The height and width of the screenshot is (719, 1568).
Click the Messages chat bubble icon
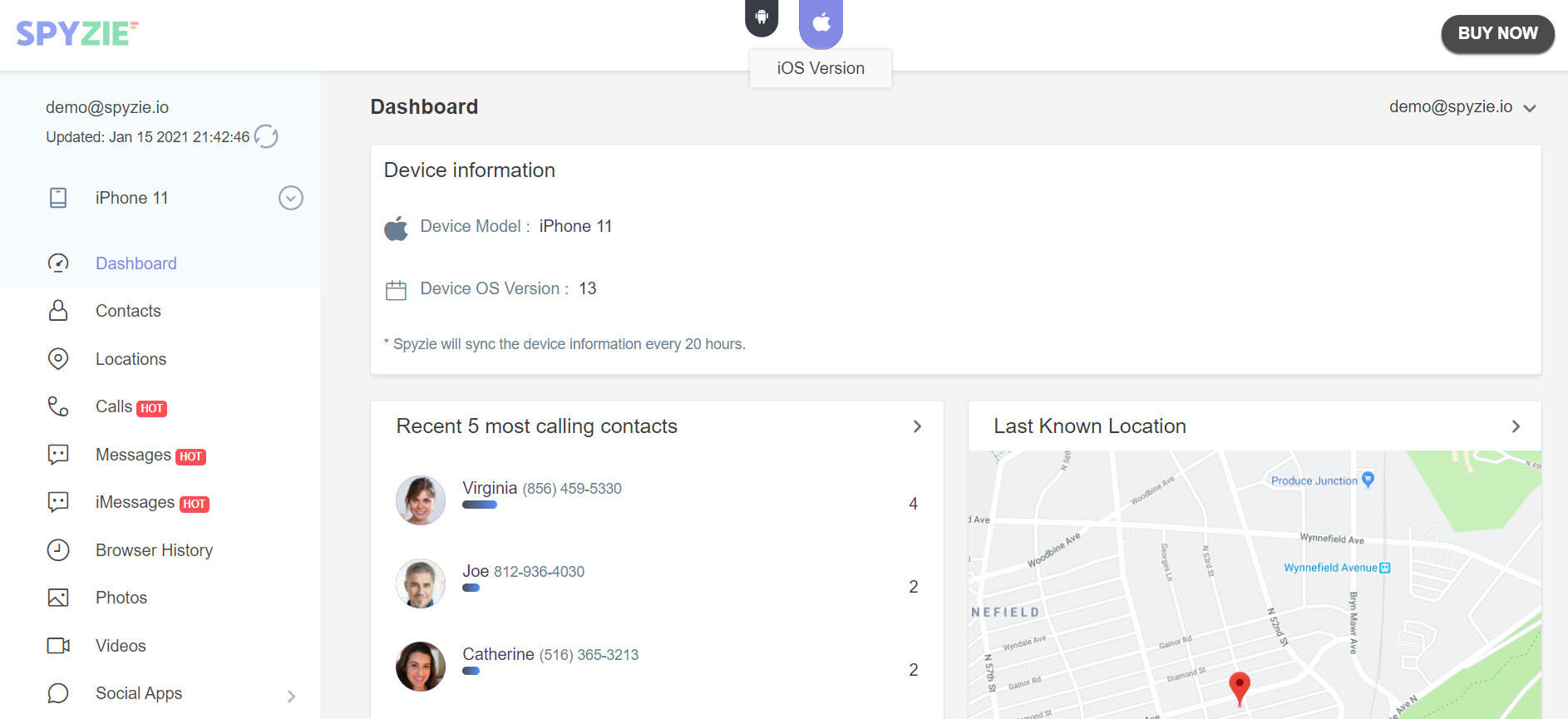click(x=58, y=455)
